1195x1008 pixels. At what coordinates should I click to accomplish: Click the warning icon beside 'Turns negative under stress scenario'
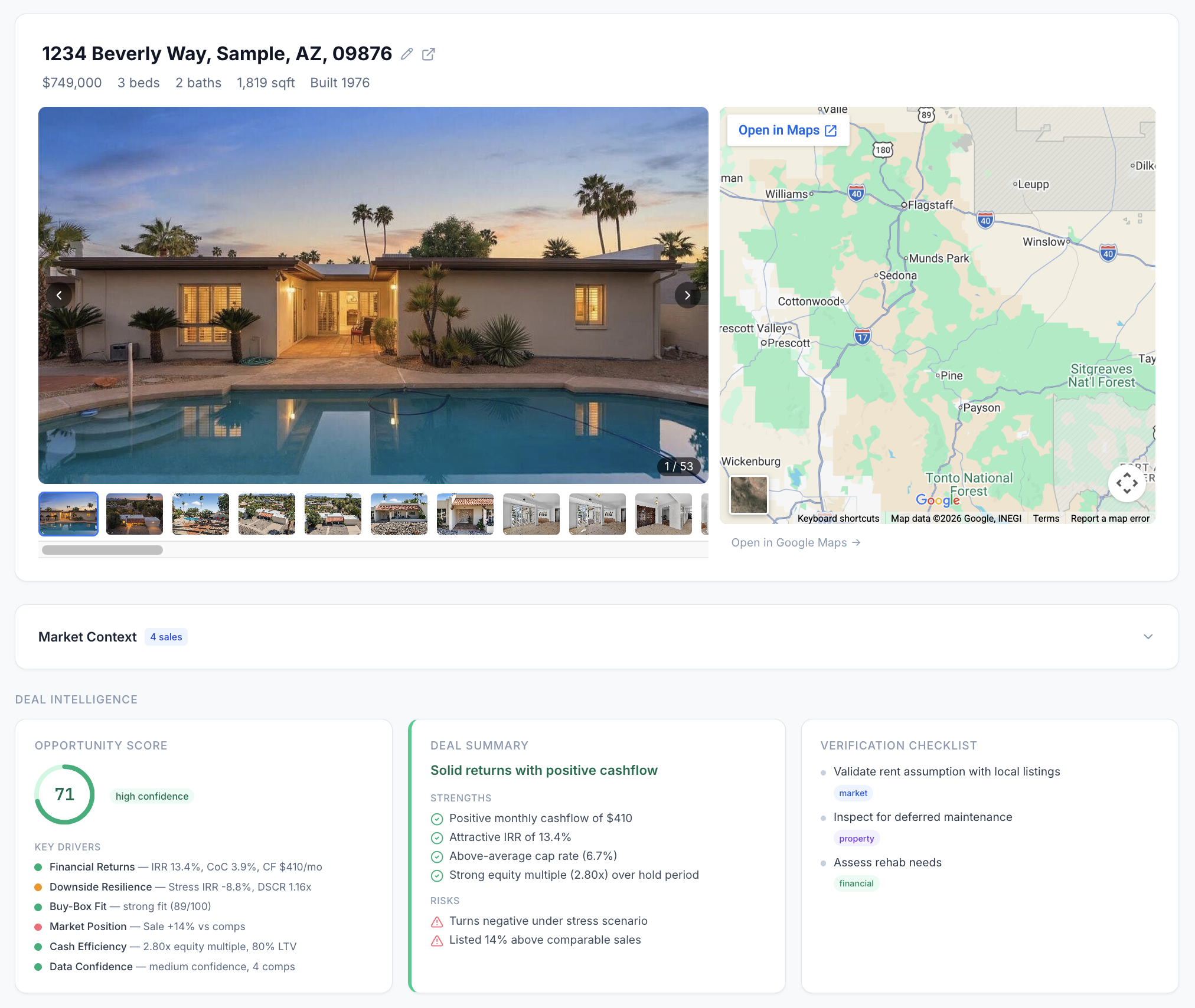tap(437, 921)
